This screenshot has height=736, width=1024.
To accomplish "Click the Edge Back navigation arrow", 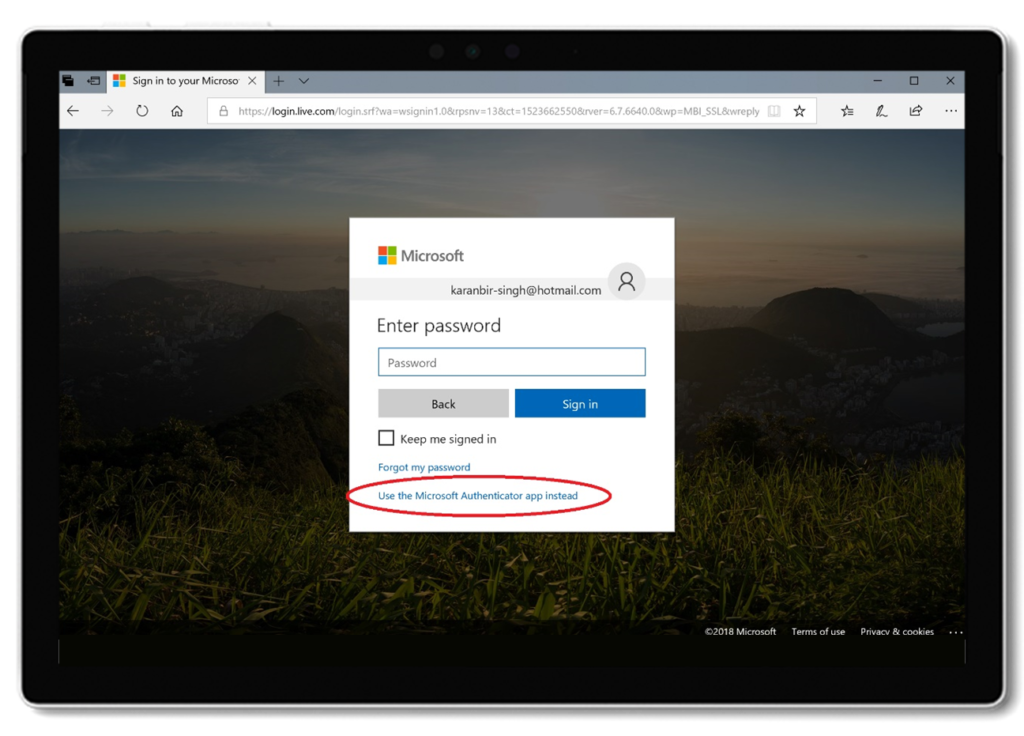I will (73, 111).
